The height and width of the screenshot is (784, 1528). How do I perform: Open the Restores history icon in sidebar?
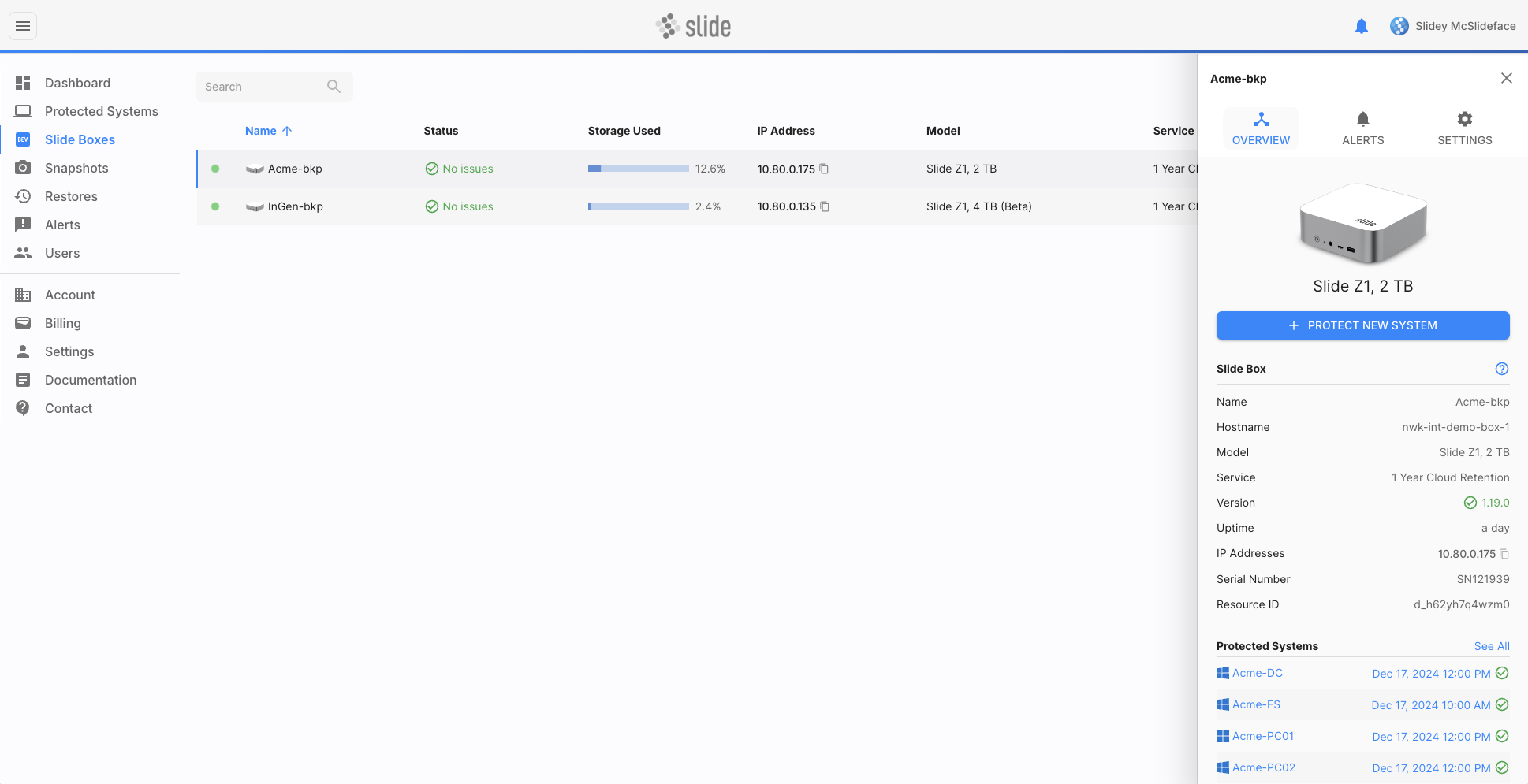click(x=24, y=196)
